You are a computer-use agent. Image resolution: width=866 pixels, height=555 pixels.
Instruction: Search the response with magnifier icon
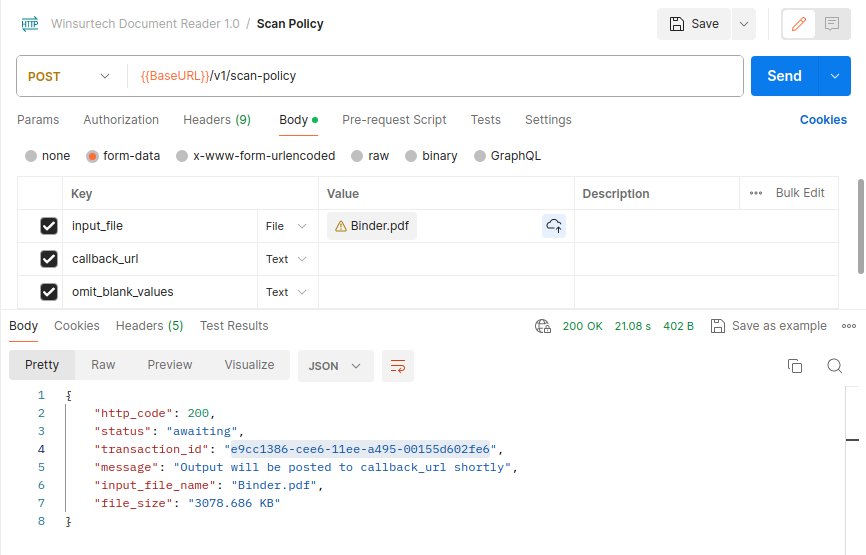(x=835, y=366)
